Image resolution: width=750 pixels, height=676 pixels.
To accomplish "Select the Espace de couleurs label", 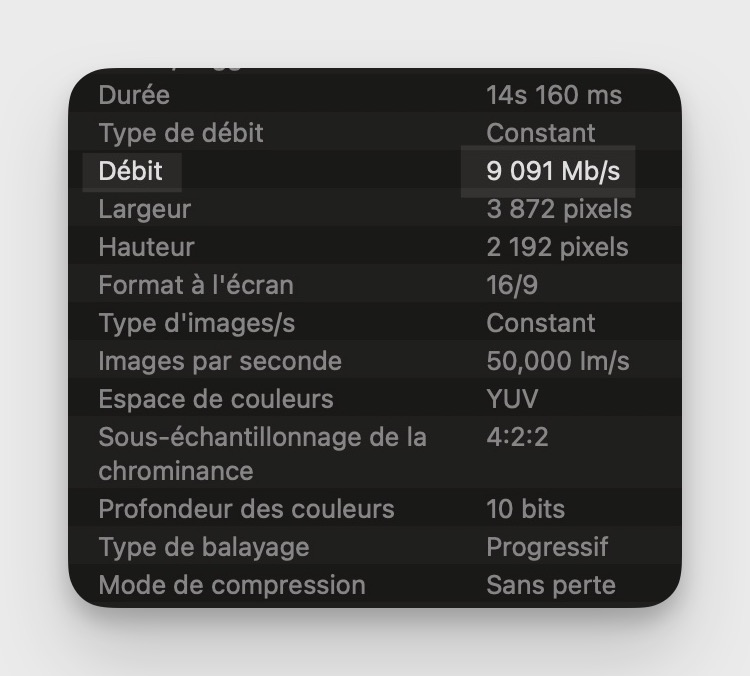I will click(216, 399).
